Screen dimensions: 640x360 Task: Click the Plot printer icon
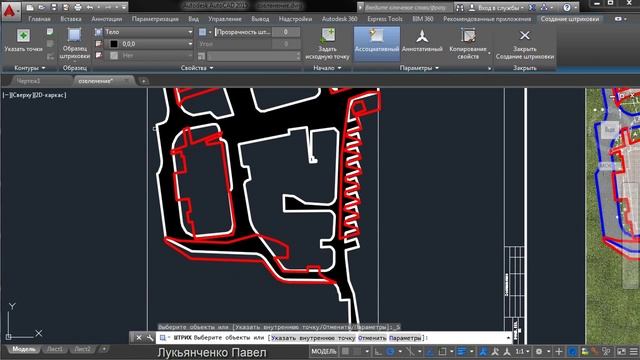point(78,7)
